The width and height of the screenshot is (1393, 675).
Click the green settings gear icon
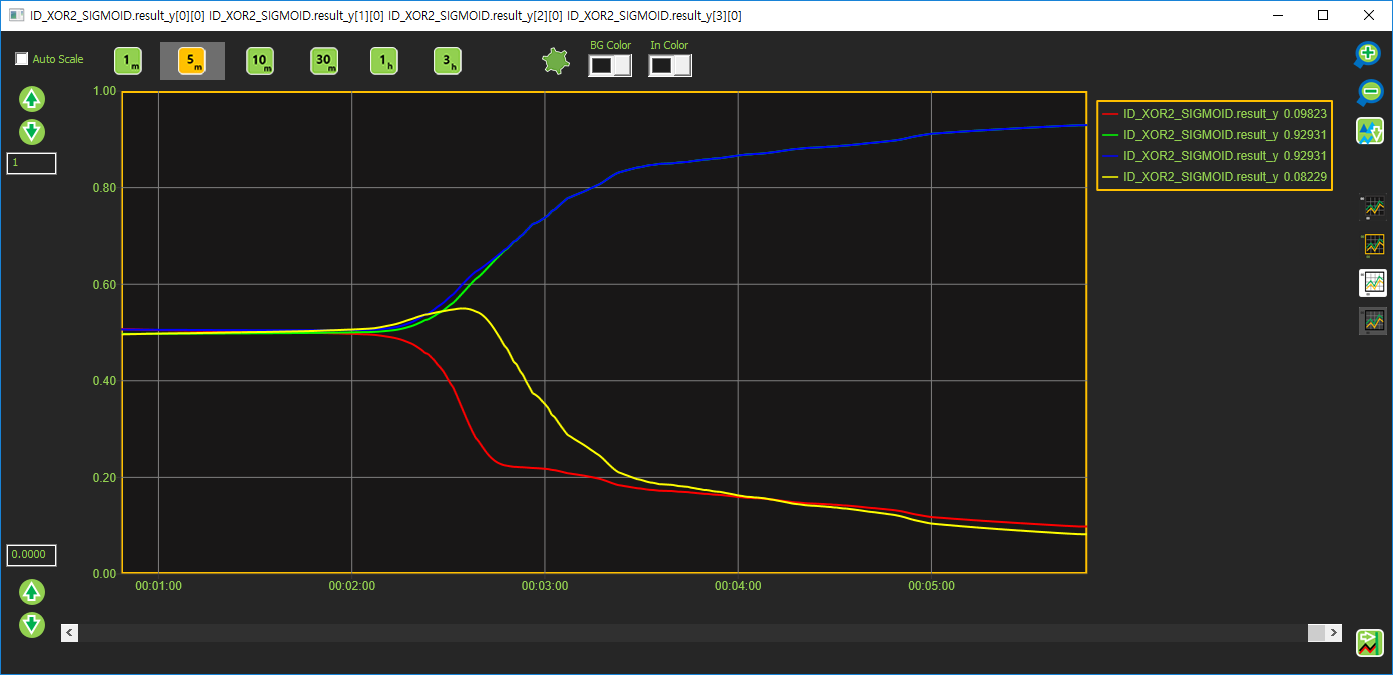554,62
